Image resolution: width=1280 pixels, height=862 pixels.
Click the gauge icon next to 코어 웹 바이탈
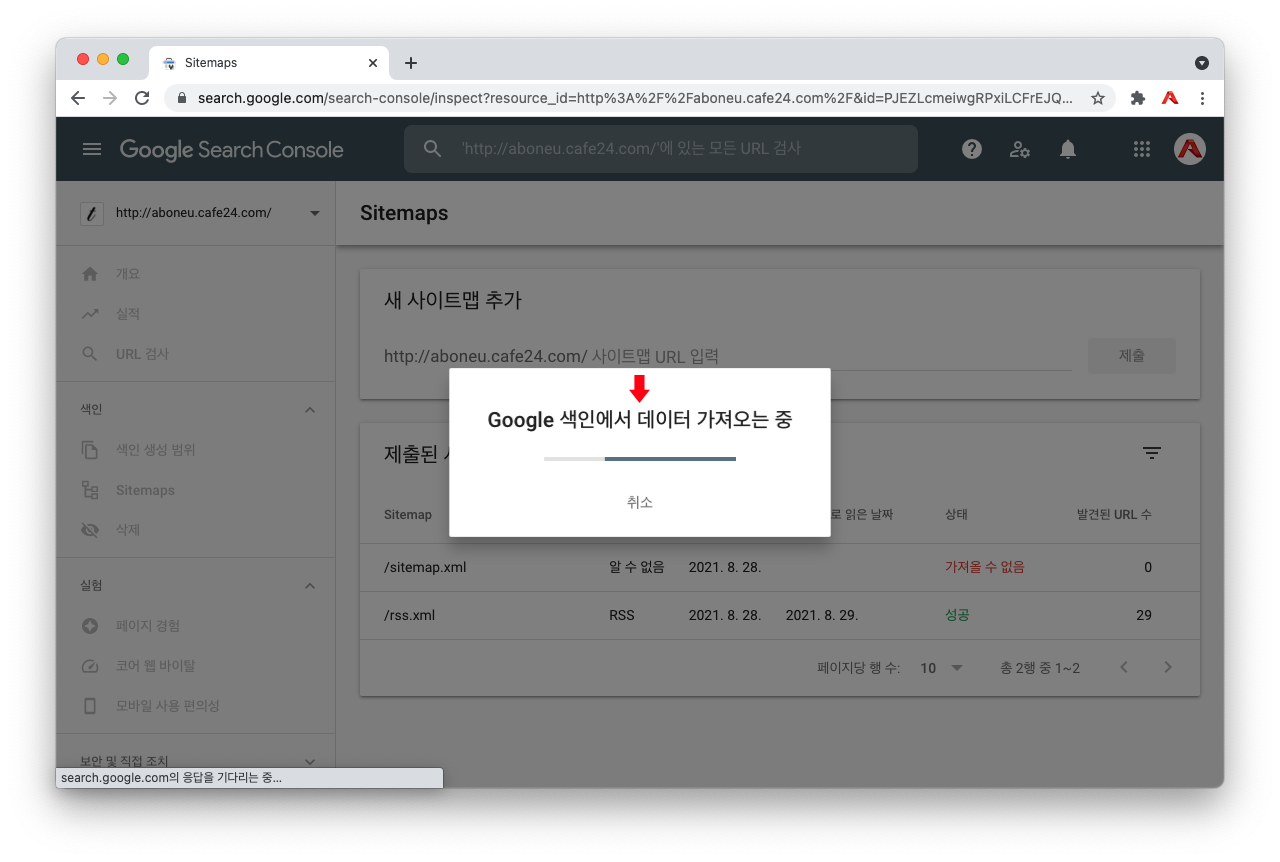90,666
